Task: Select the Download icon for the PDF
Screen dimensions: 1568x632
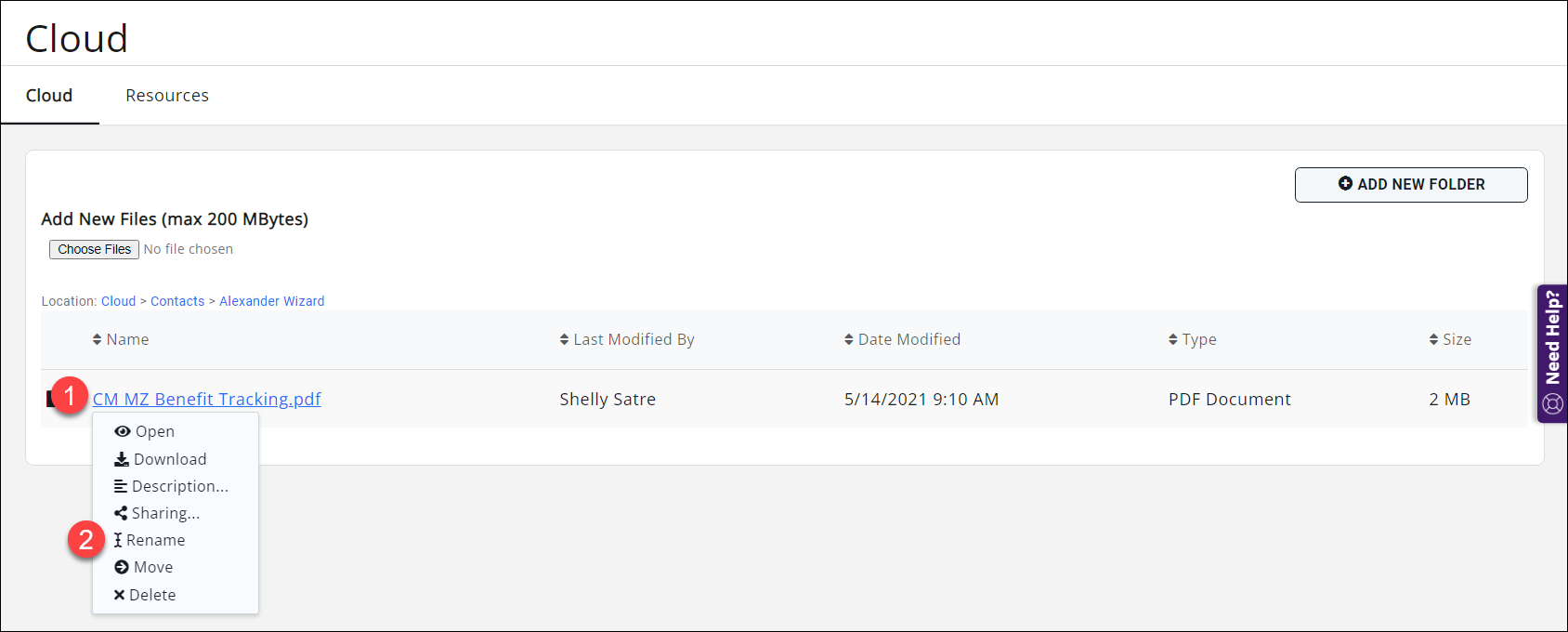Action: (x=122, y=458)
